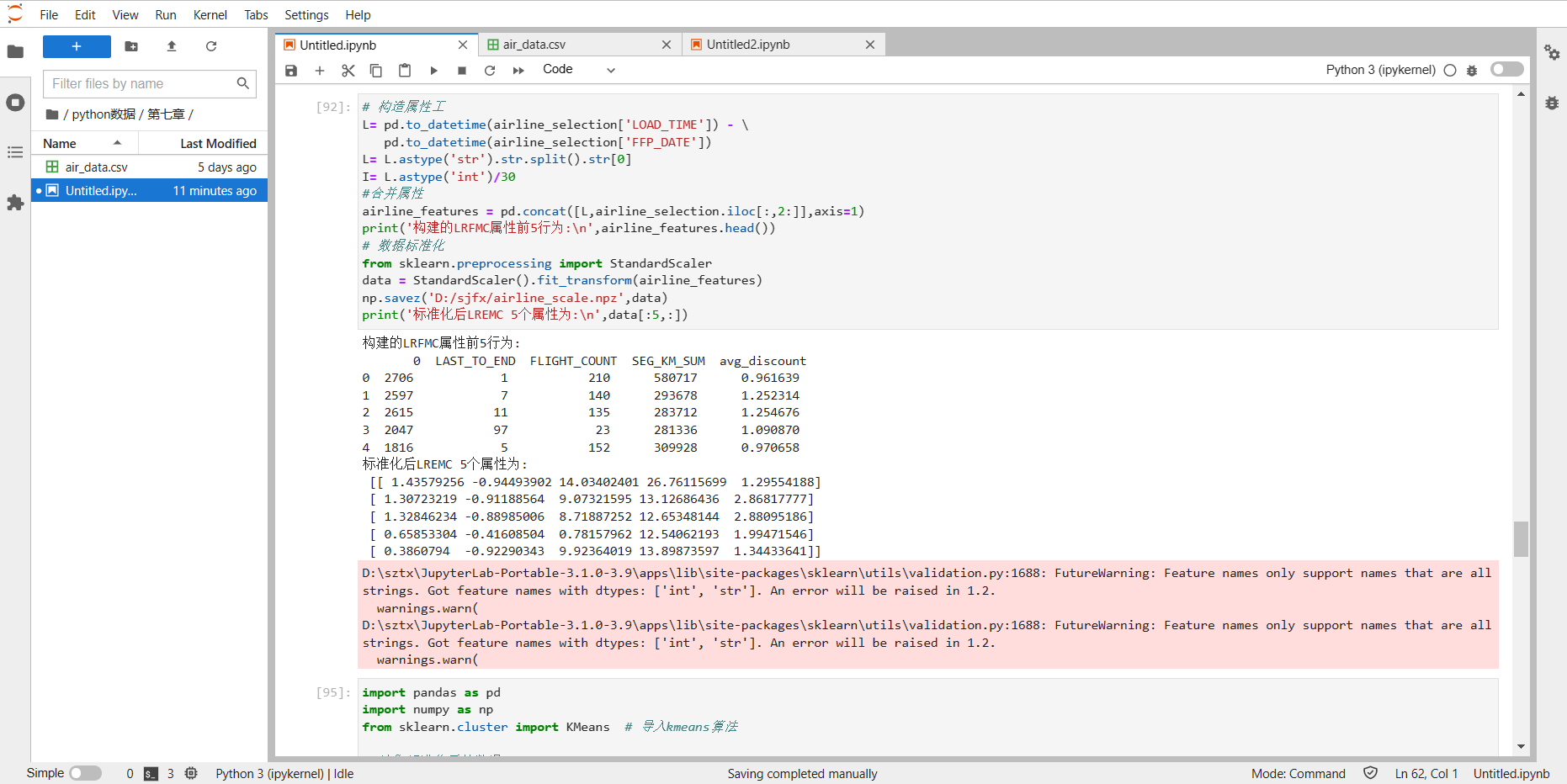Open the View menu
This screenshot has height=784, width=1567.
[125, 15]
